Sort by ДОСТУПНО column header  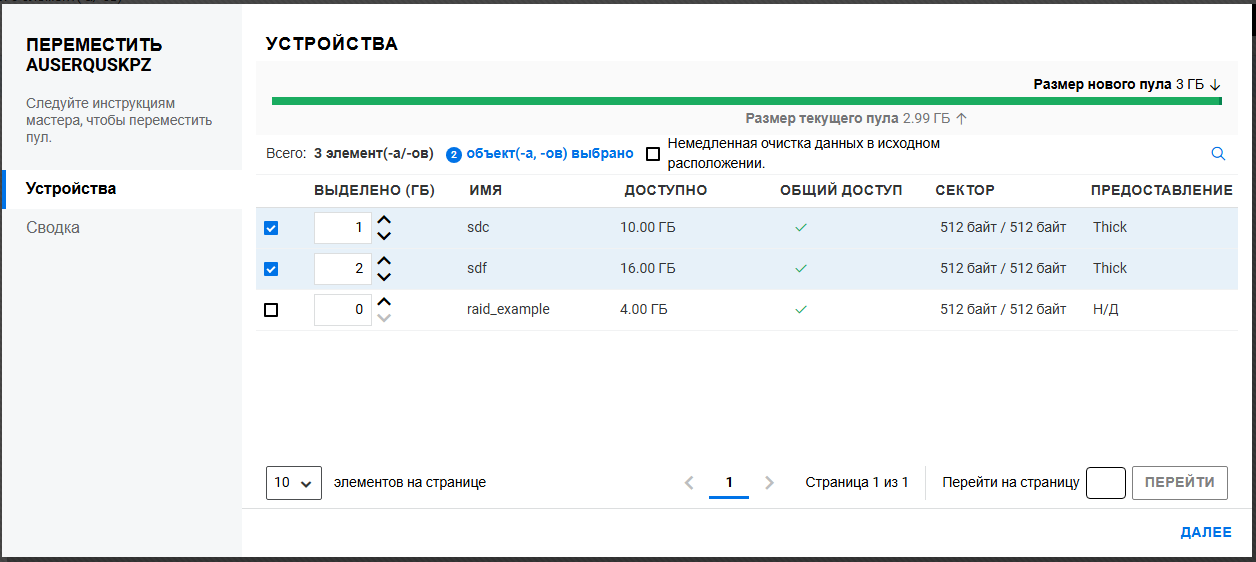tap(665, 191)
